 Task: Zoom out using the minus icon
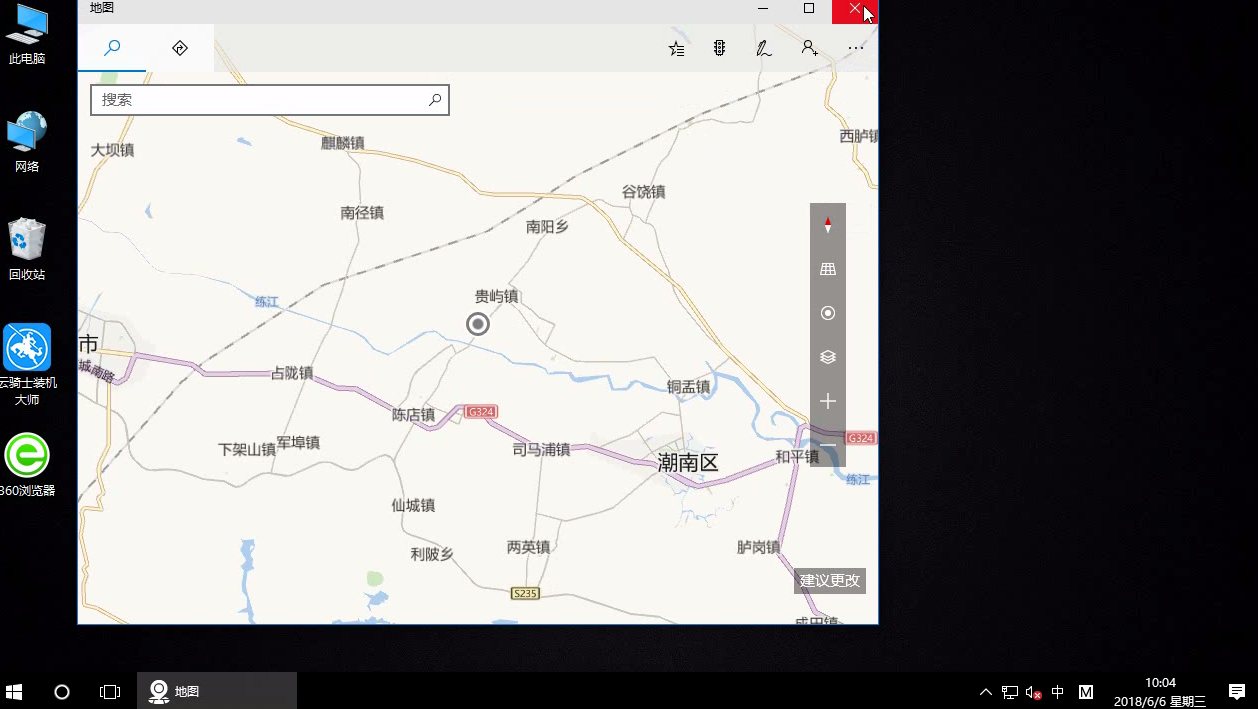(827, 444)
